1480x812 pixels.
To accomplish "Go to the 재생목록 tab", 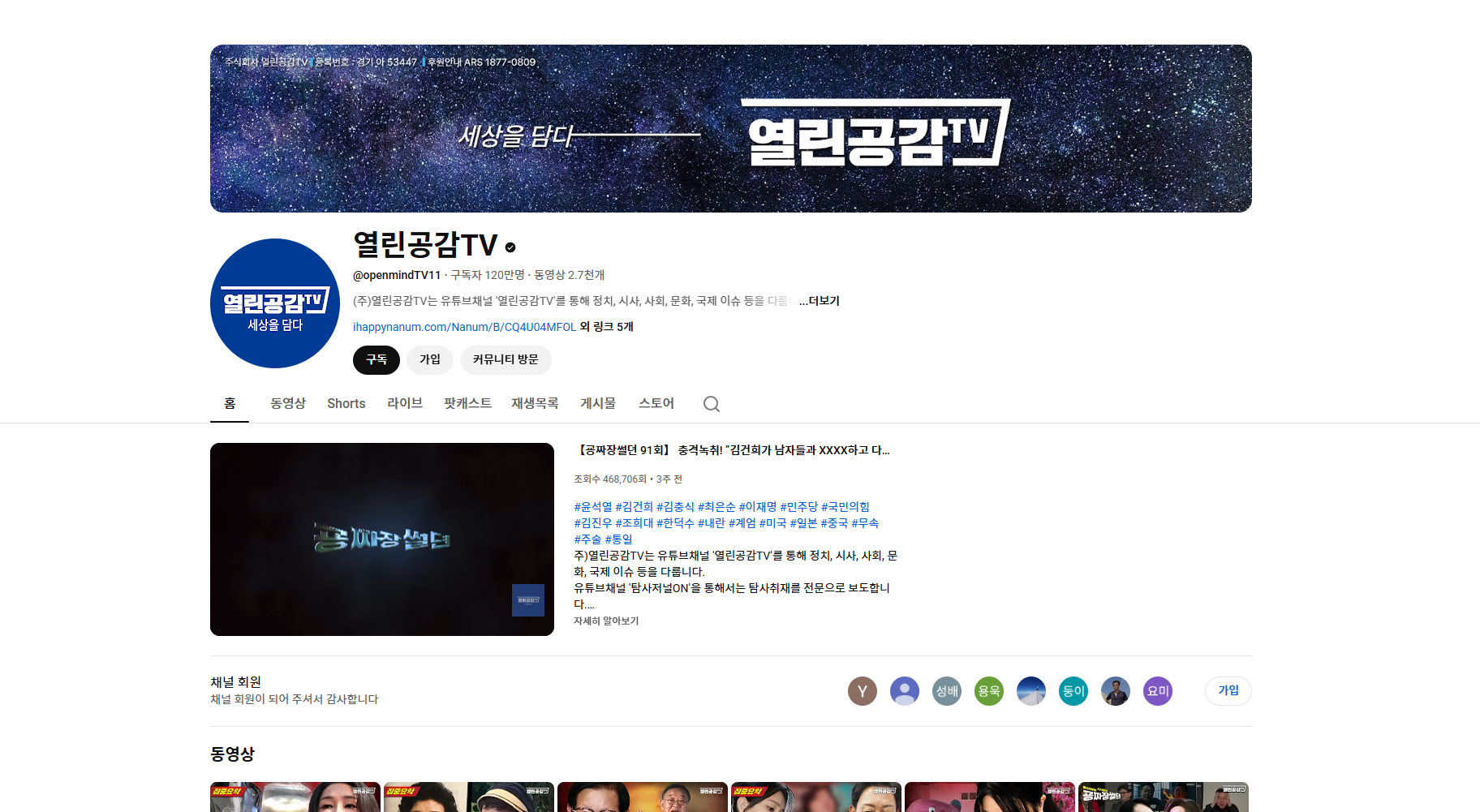I will click(x=535, y=403).
